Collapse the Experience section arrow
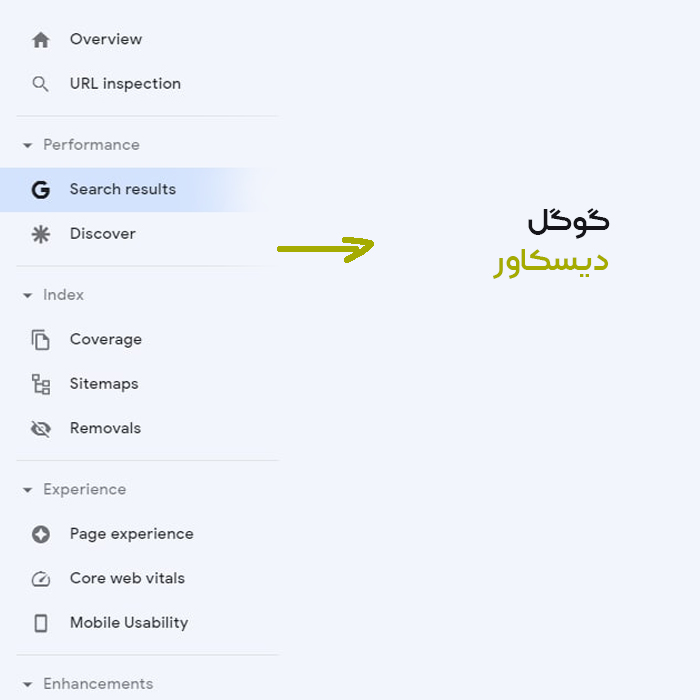Image resolution: width=700 pixels, height=700 pixels. pyautogui.click(x=28, y=490)
